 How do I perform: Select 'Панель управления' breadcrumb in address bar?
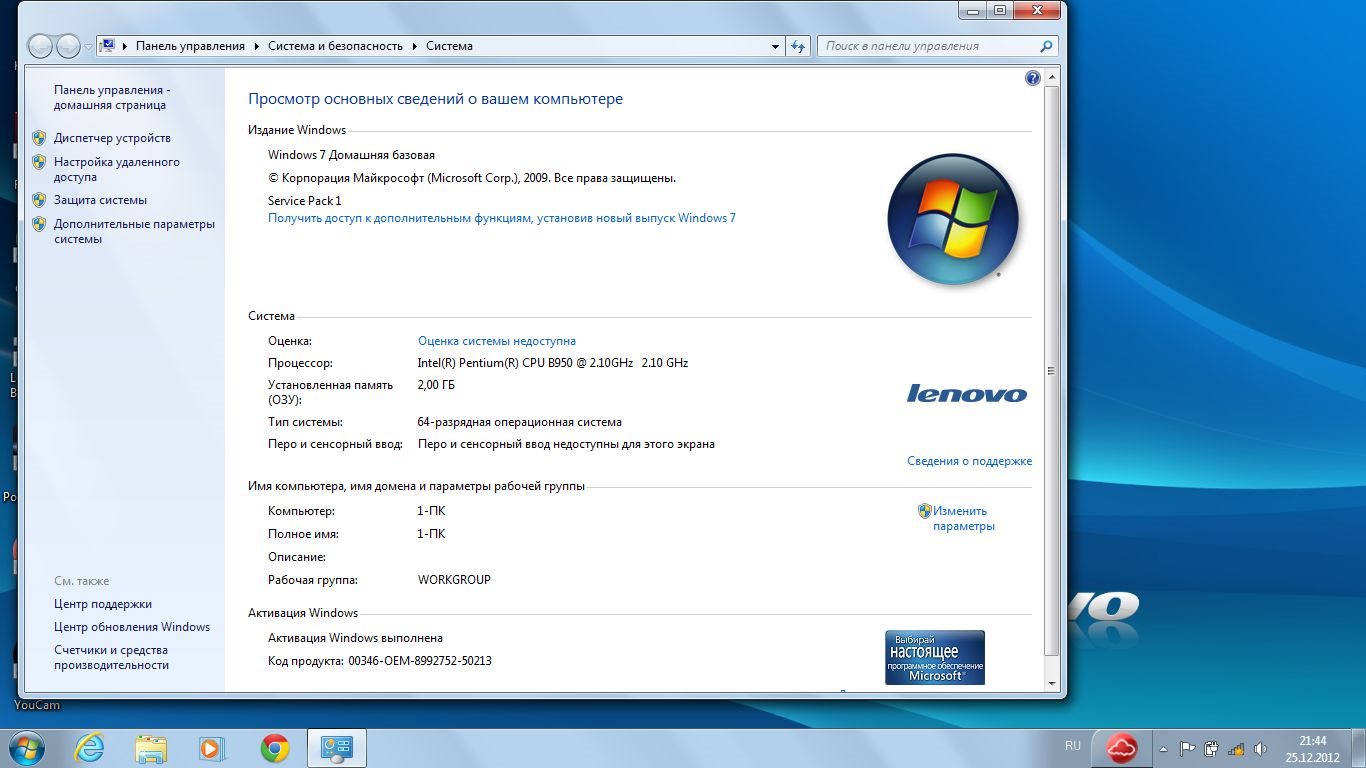coord(190,46)
